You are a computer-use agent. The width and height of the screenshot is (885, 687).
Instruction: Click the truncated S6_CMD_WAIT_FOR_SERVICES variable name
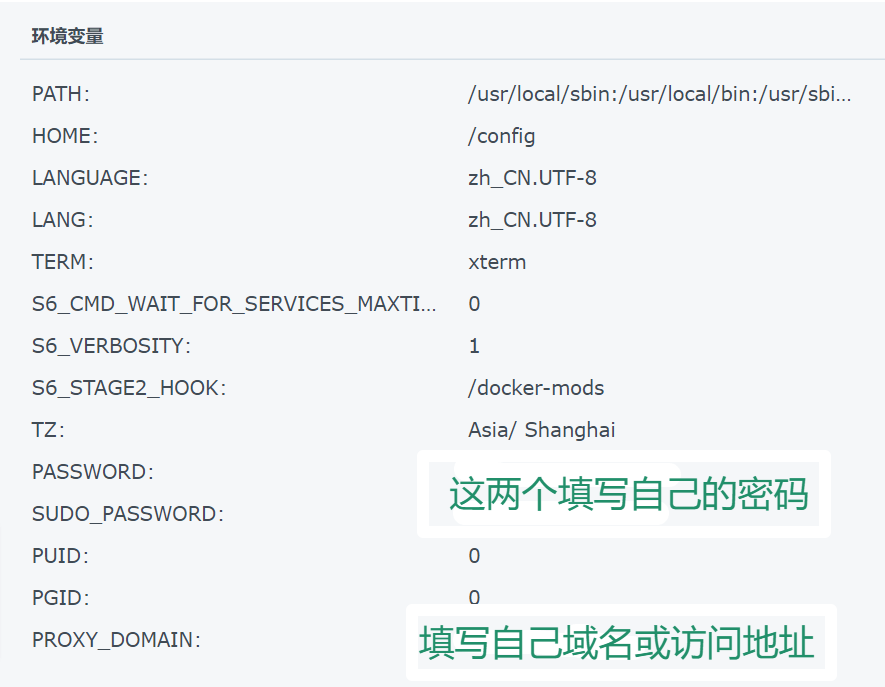pyautogui.click(x=234, y=304)
